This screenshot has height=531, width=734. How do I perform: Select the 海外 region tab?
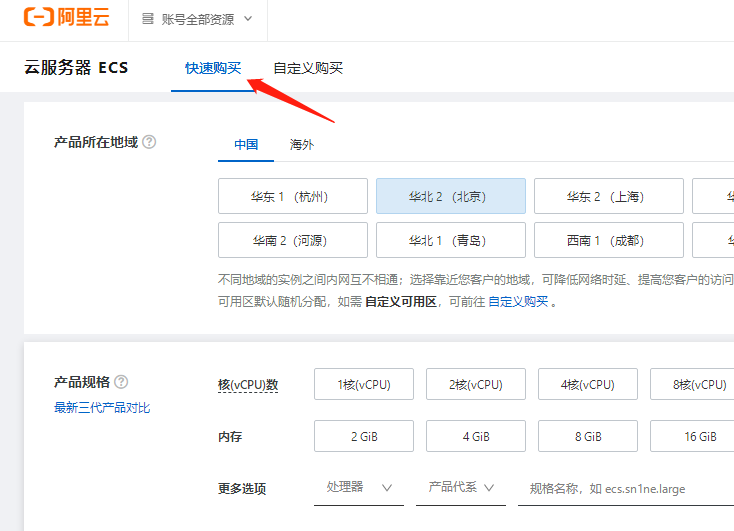pos(302,144)
